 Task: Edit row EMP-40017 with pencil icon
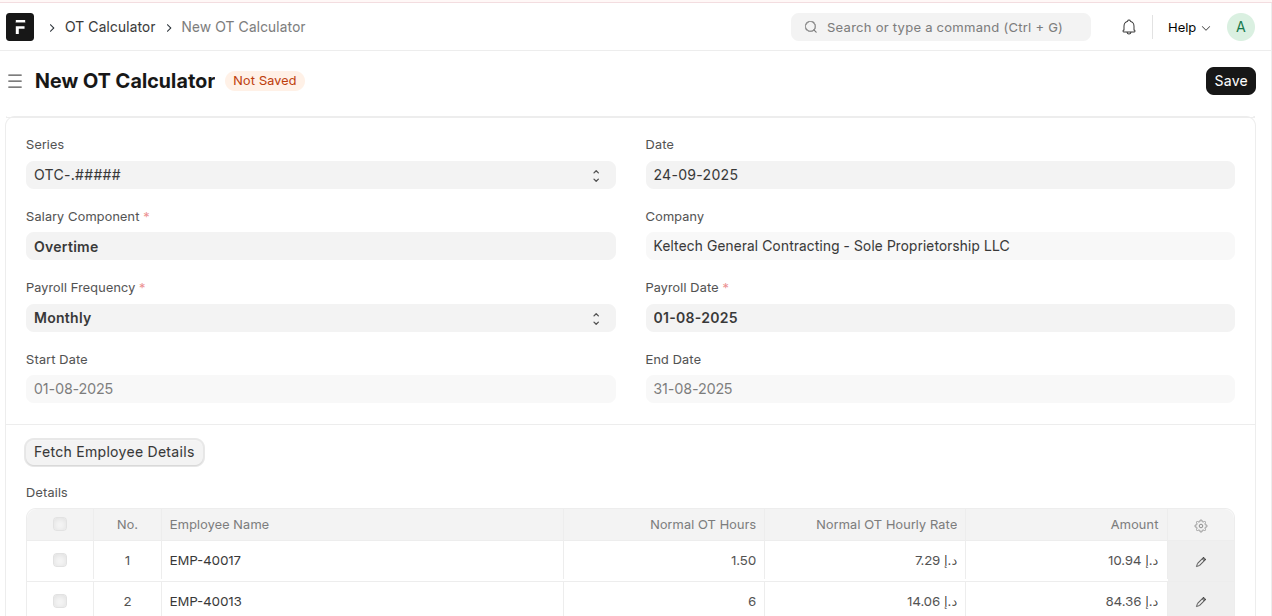1201,561
